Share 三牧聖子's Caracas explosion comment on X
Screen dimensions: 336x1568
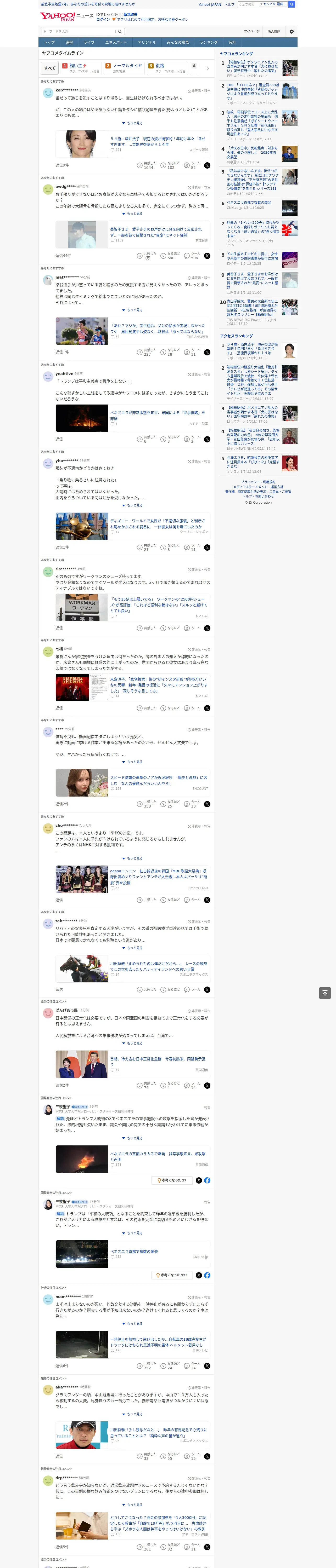point(199,1180)
